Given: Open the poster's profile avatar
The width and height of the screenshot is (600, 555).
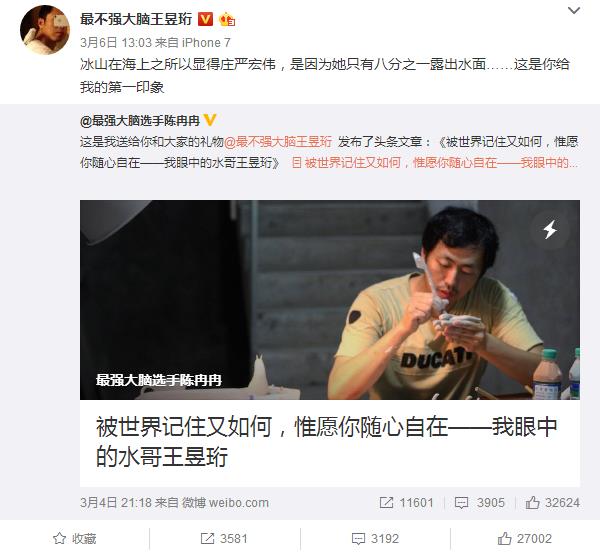Looking at the screenshot, I should pyautogui.click(x=45, y=30).
